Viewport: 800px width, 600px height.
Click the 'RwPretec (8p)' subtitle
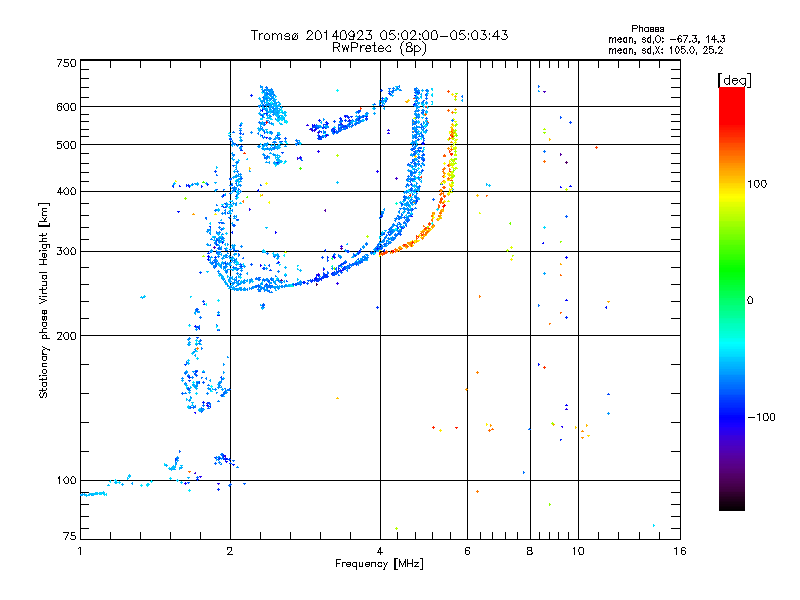click(379, 48)
